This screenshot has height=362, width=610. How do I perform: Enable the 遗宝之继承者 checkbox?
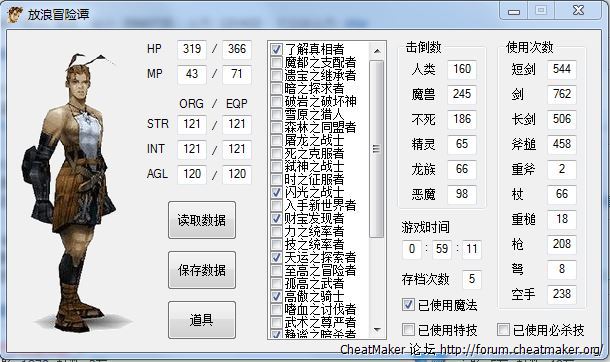click(276, 75)
